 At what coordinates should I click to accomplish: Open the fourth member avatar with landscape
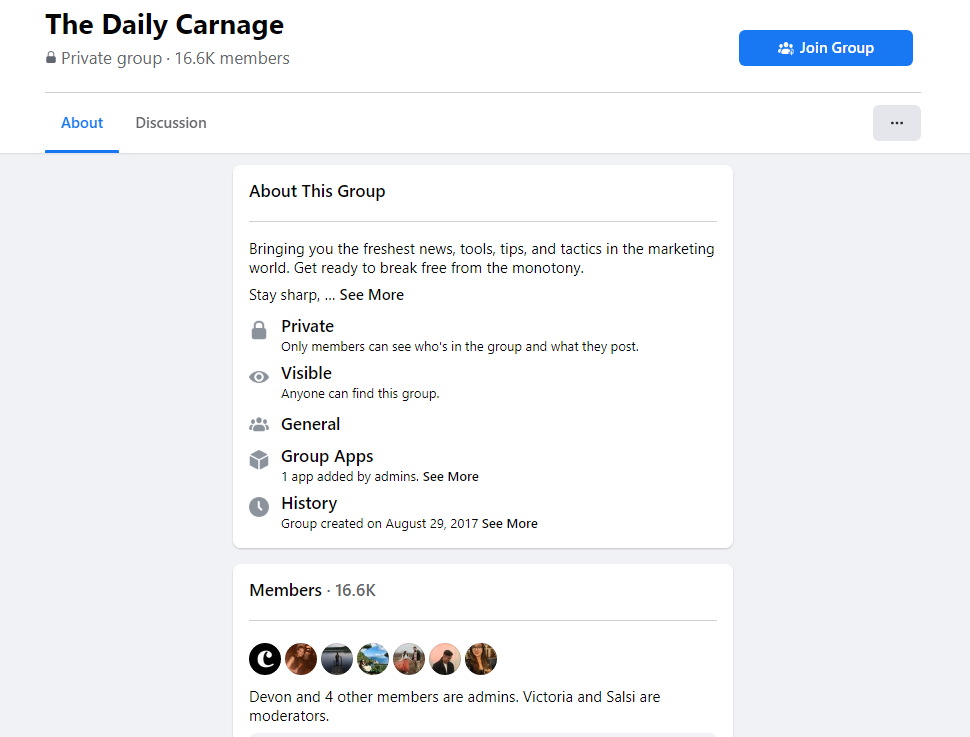click(373, 659)
